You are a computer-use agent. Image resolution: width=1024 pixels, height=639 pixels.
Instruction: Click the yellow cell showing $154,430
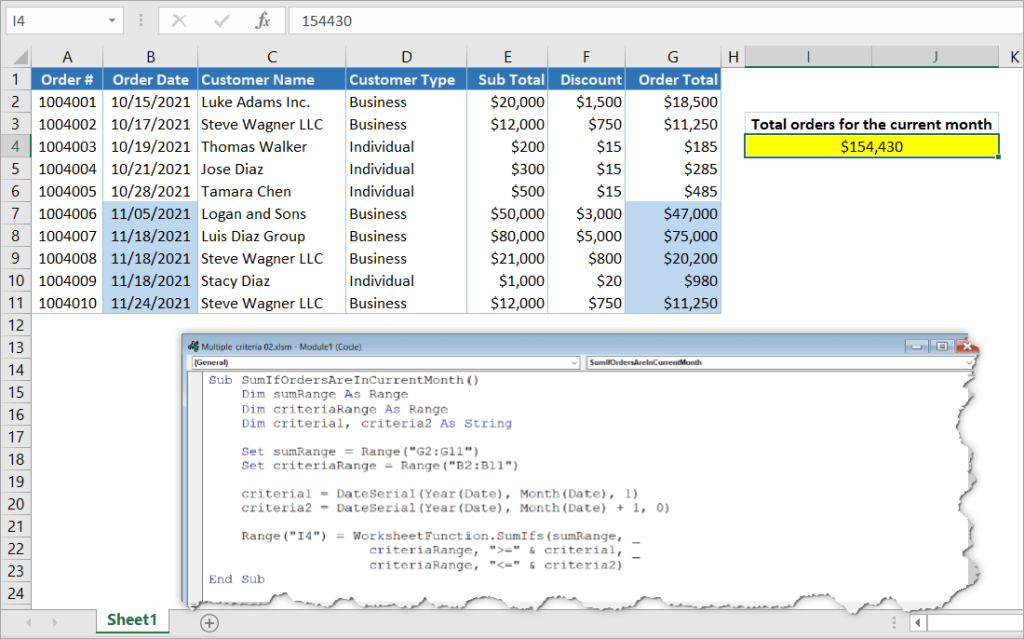(x=871, y=146)
